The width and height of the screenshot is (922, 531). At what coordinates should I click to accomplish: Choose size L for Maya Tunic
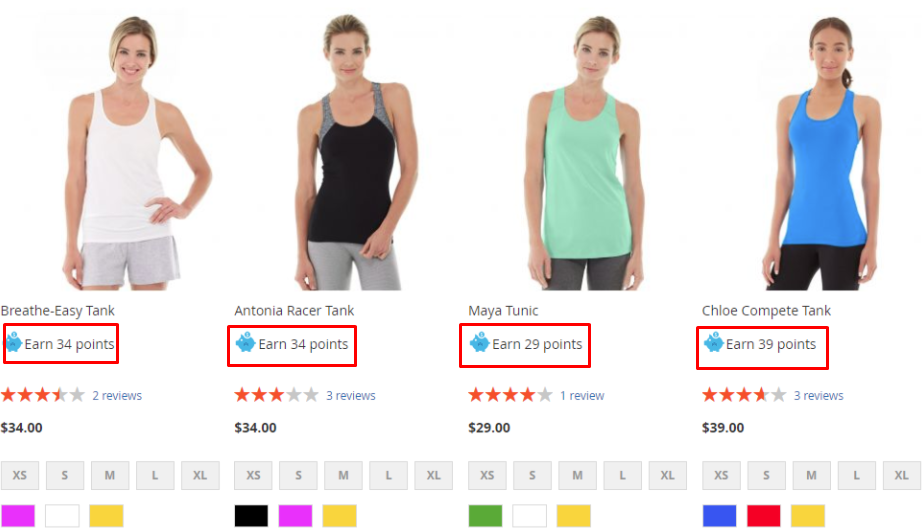pyautogui.click(x=622, y=475)
